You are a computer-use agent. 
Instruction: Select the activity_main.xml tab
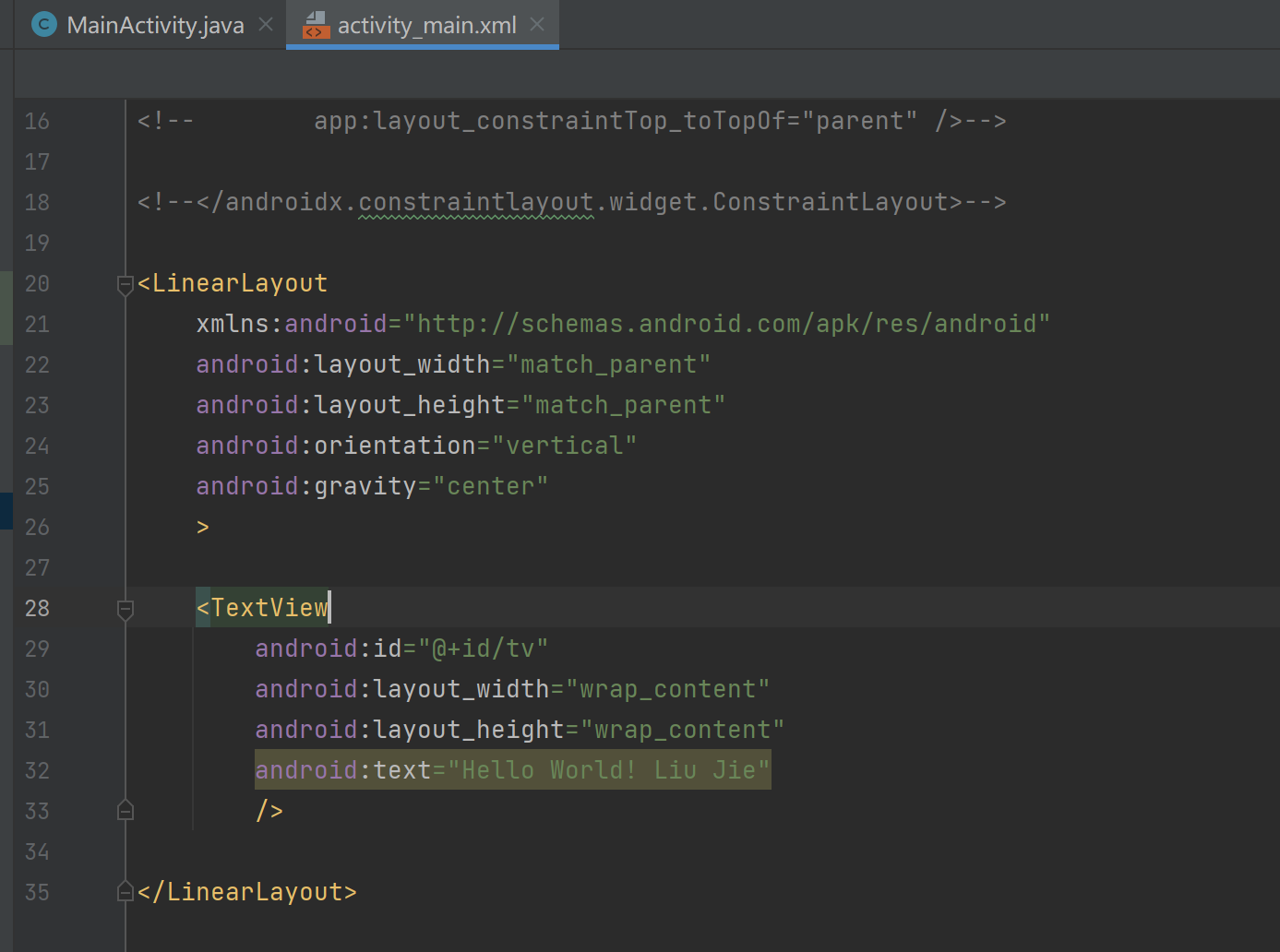coord(426,25)
